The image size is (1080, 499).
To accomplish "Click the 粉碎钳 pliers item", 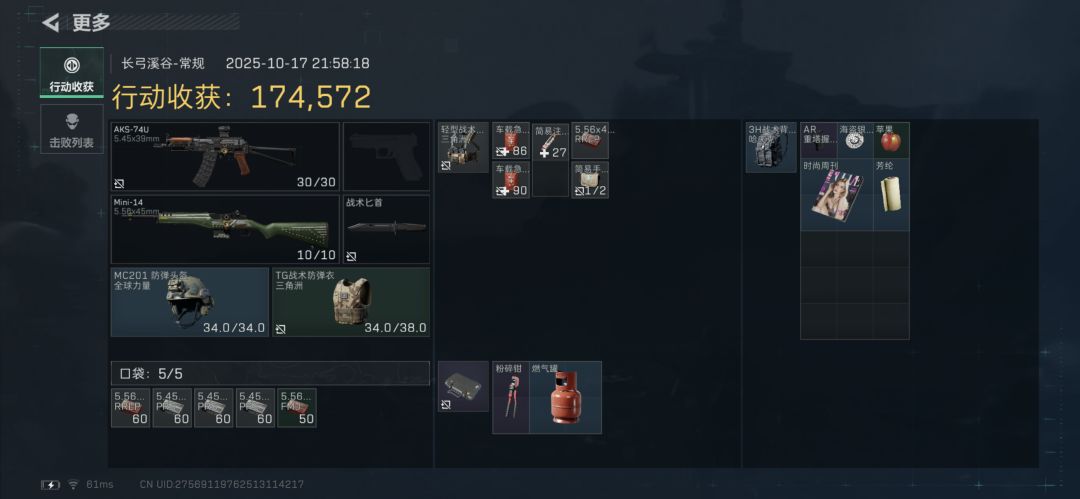I will (x=511, y=398).
